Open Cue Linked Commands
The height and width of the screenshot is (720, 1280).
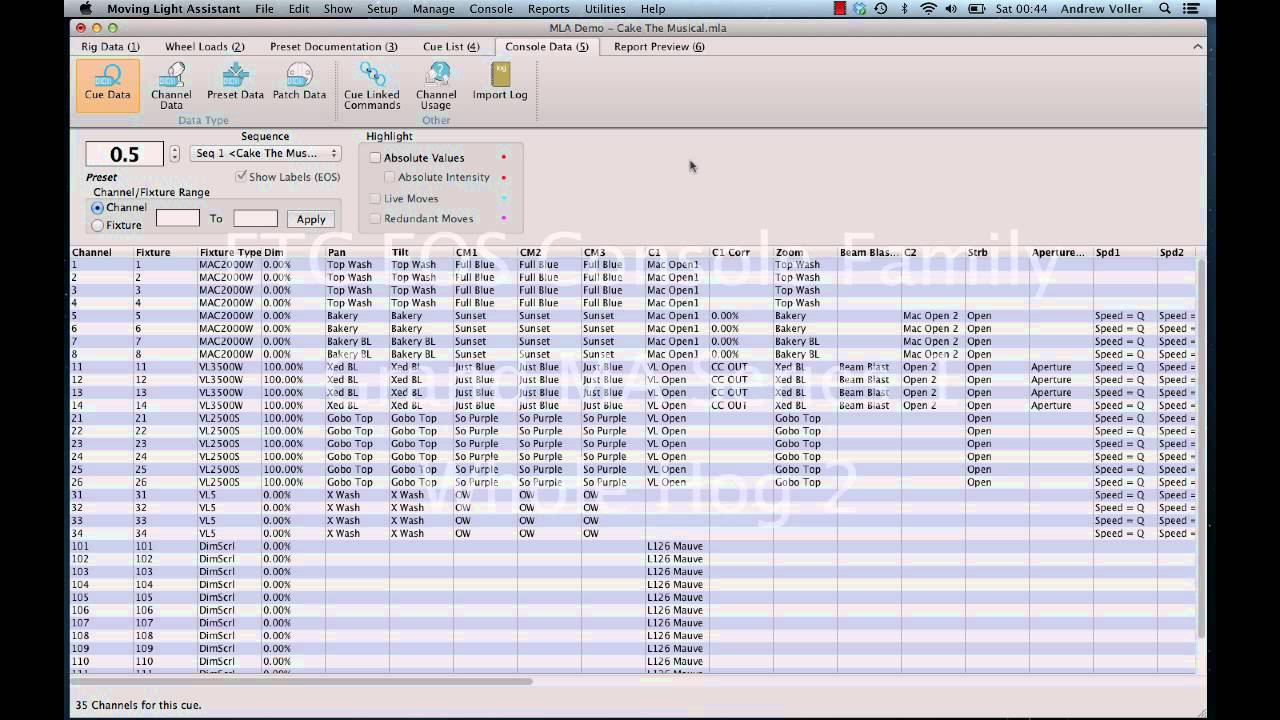[x=372, y=86]
